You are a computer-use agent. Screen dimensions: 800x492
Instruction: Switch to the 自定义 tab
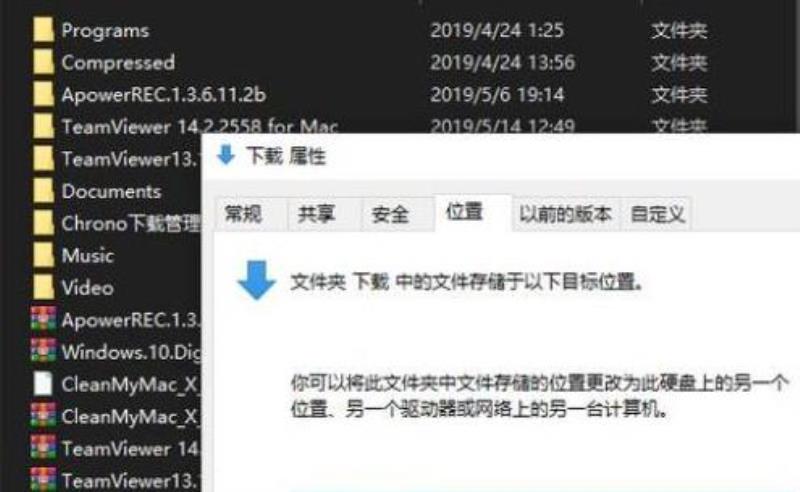coord(657,214)
